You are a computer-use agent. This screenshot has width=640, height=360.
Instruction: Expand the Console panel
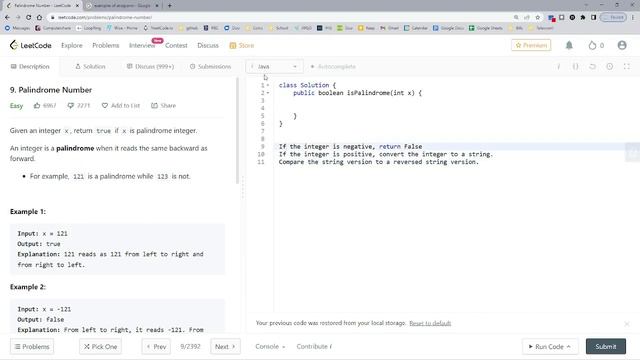pyautogui.click(x=270, y=347)
